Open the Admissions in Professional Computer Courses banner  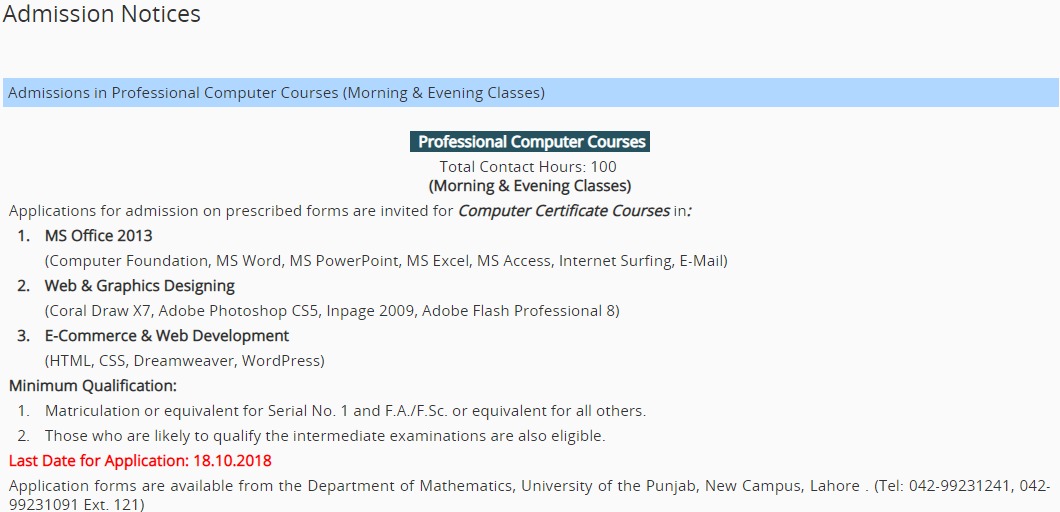point(530,93)
